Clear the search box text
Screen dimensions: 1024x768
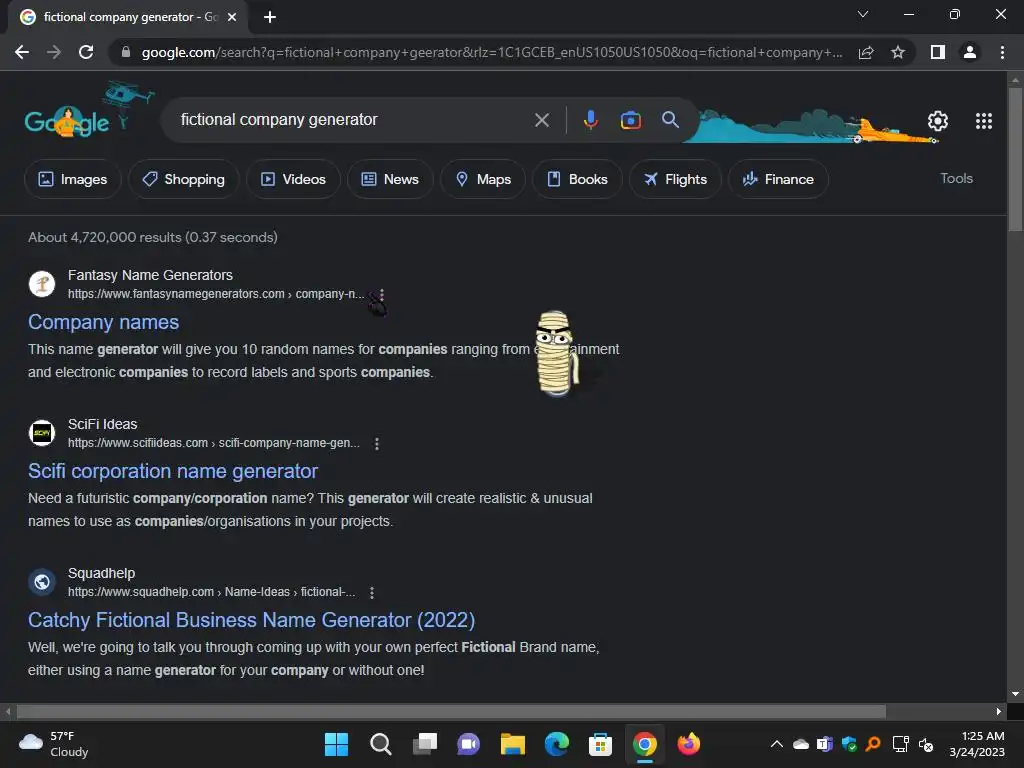point(541,120)
